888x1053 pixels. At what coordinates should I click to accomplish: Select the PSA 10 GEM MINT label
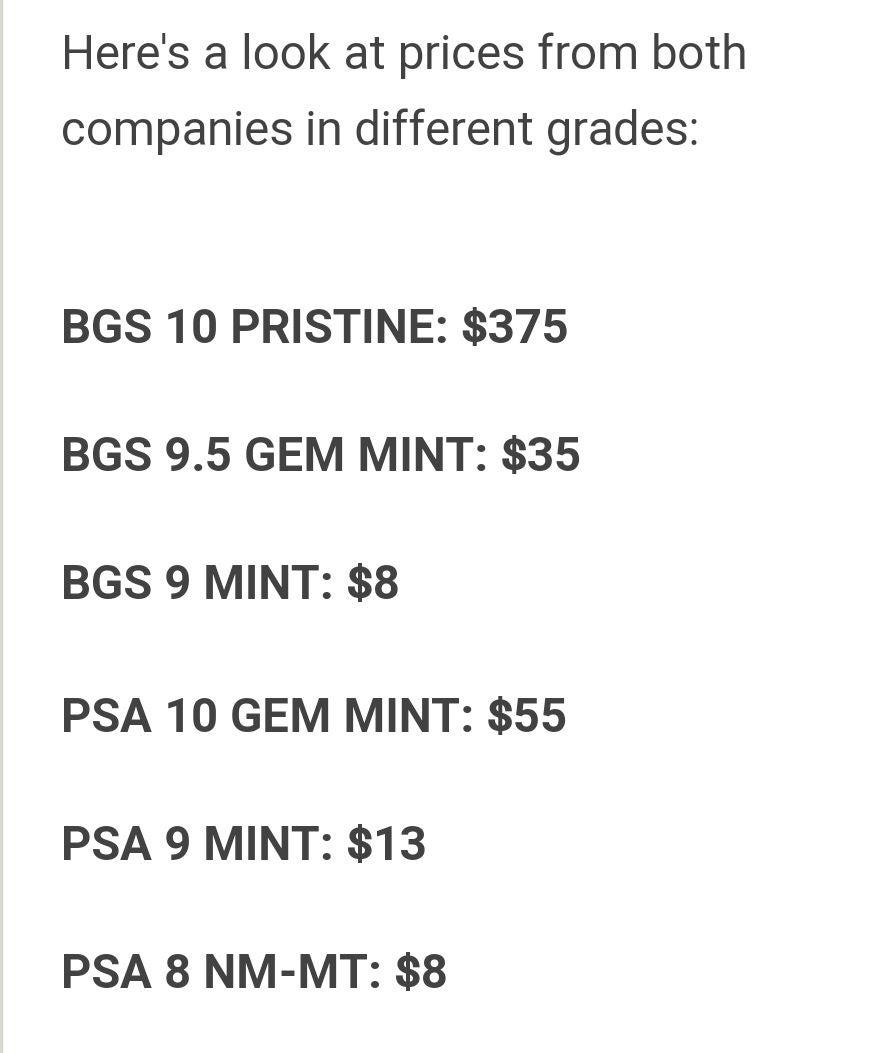click(267, 715)
